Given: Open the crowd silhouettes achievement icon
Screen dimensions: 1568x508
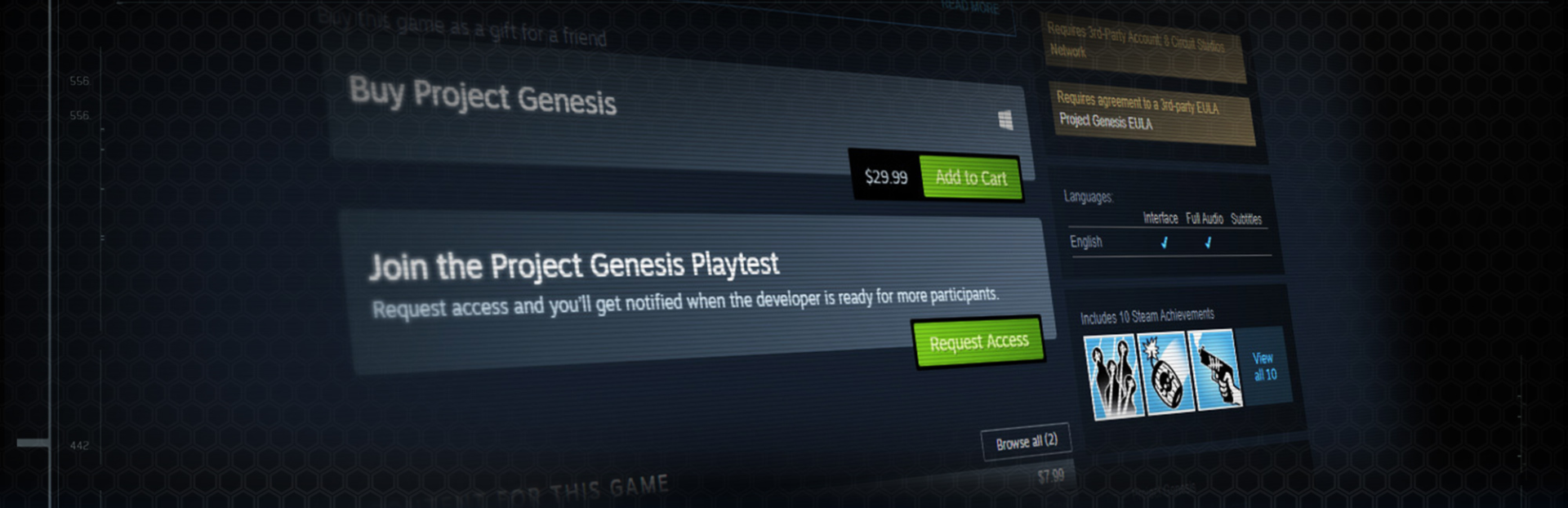Looking at the screenshot, I should click(1112, 377).
